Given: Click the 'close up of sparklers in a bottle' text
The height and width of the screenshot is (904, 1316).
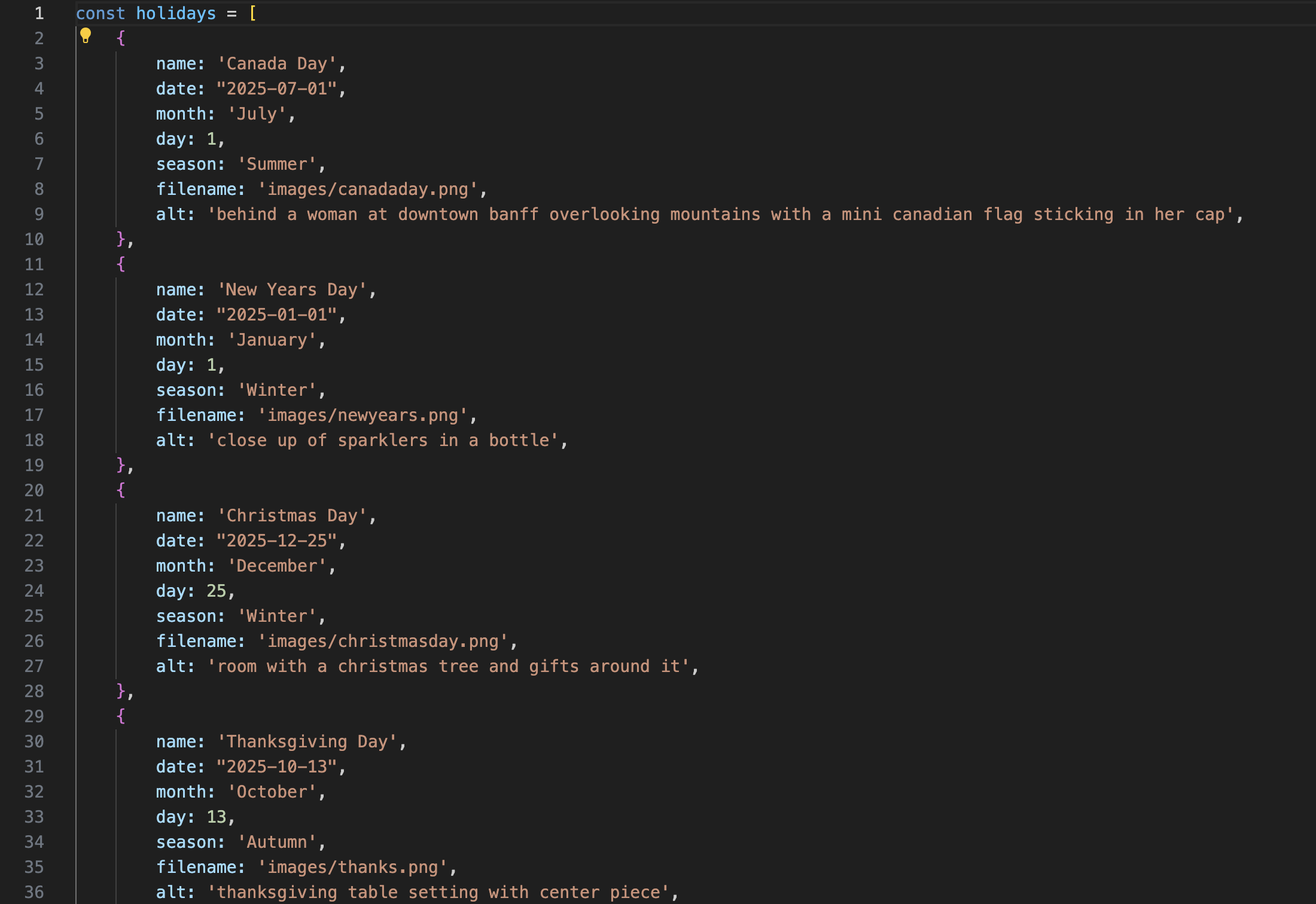Looking at the screenshot, I should (x=383, y=440).
